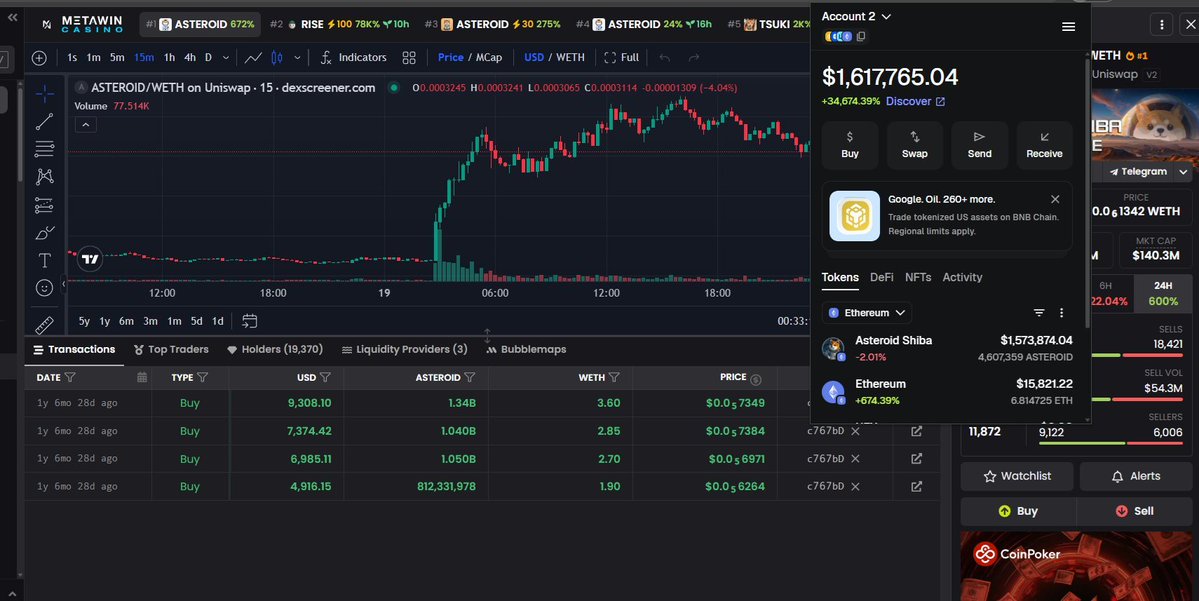Select the crosshair tool in the drawing toolbar
Screen dimensions: 1199x601
pos(42,93)
